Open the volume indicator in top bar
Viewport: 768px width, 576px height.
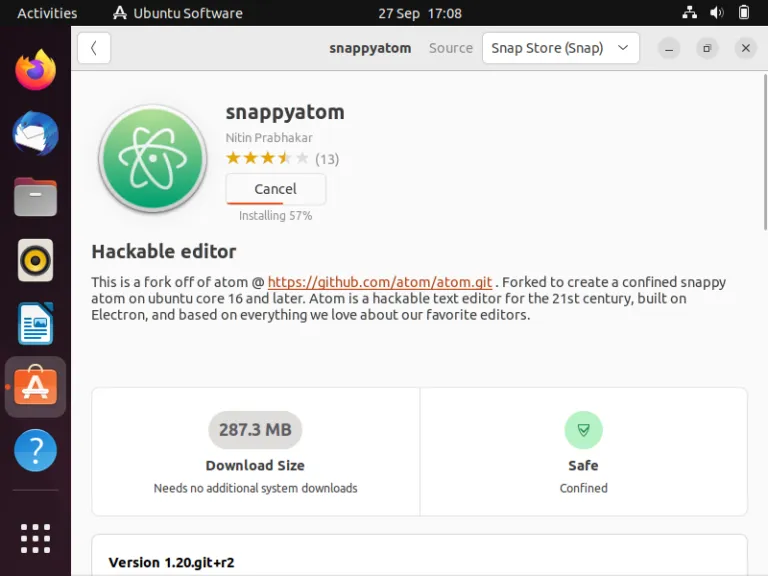pyautogui.click(x=717, y=13)
